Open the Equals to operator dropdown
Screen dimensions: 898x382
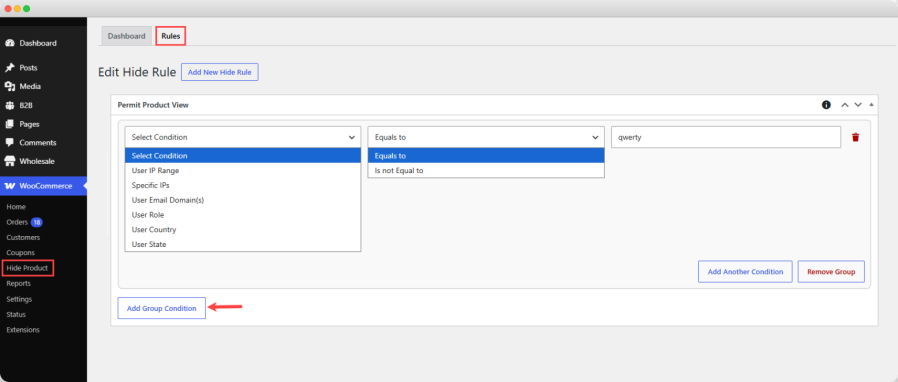pyautogui.click(x=486, y=137)
